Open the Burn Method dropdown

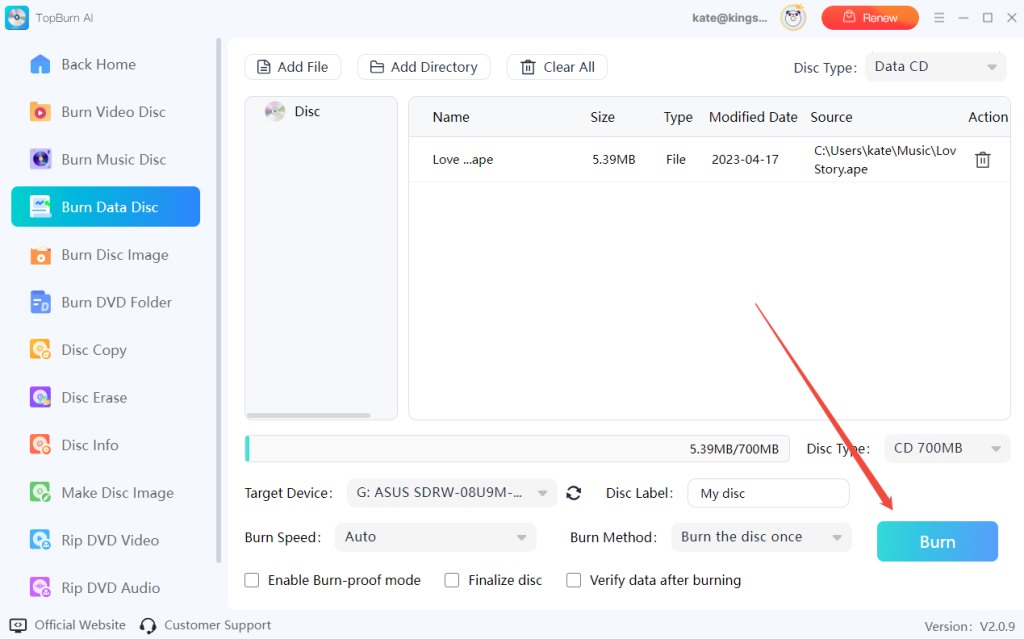pyautogui.click(x=761, y=537)
